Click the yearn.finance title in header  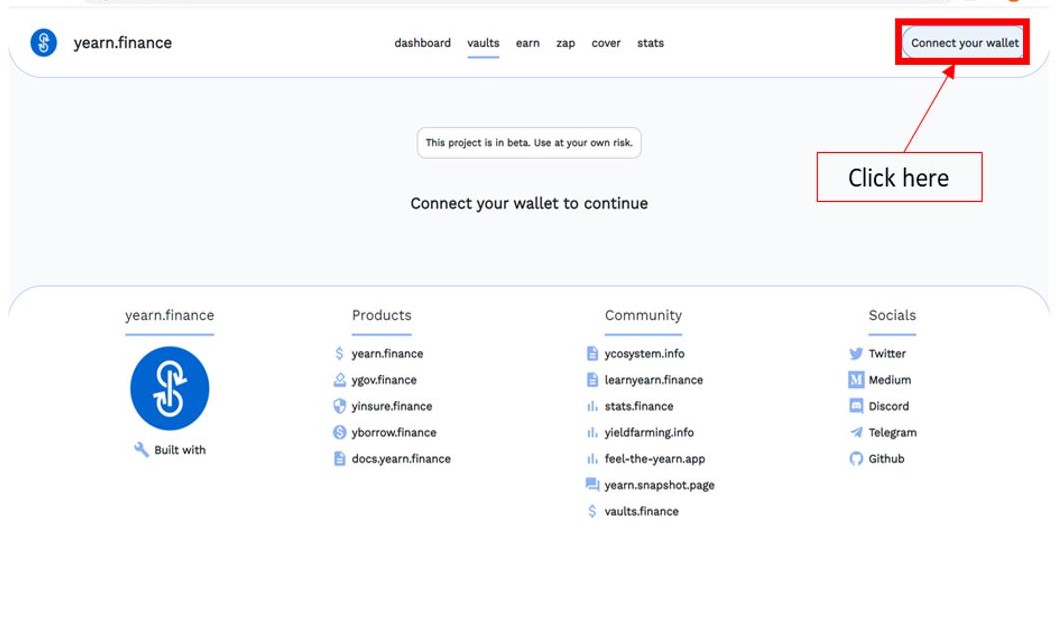point(122,43)
